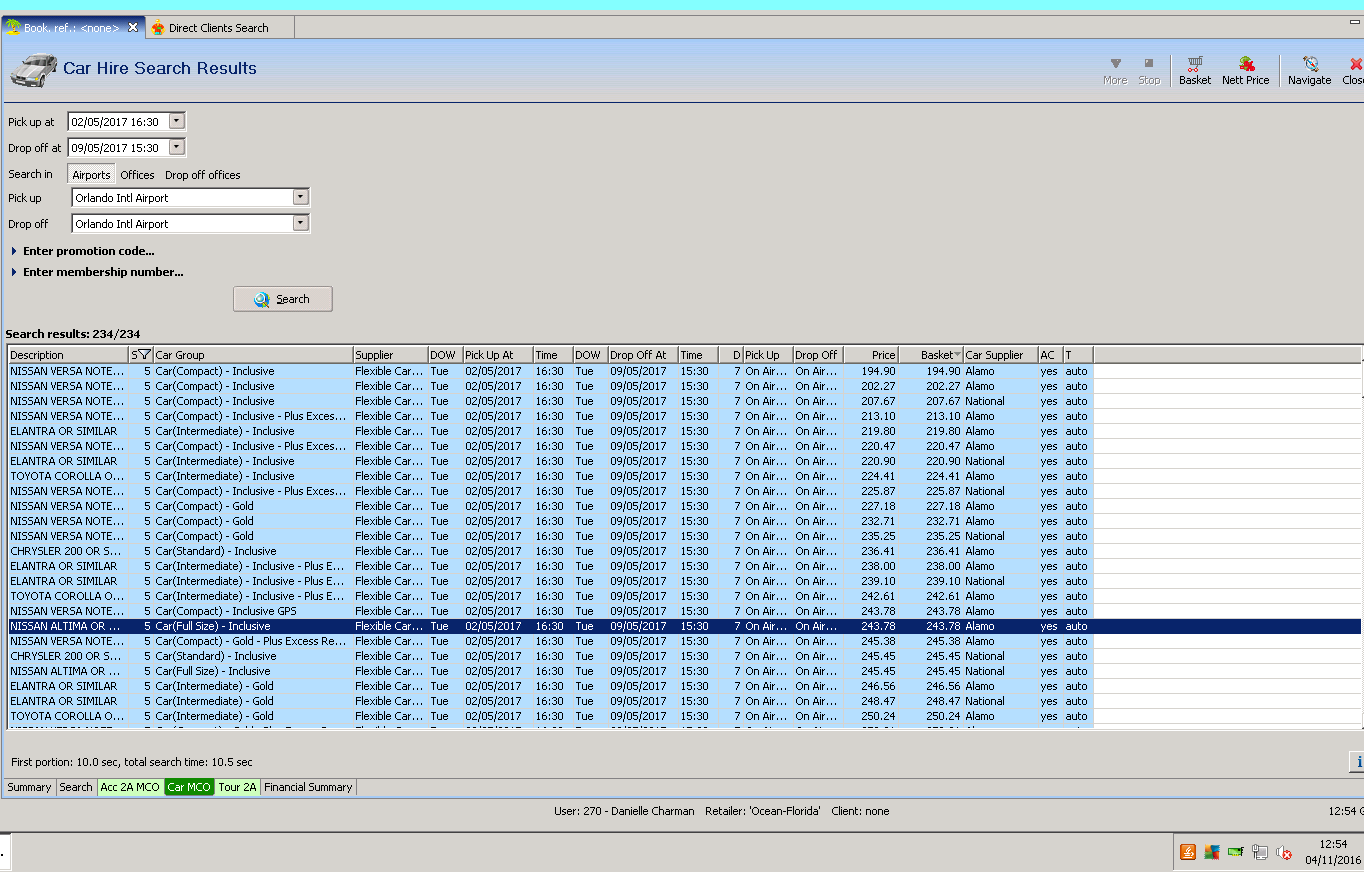Click the Drop off at date field
This screenshot has height=872, width=1364.
118,147
